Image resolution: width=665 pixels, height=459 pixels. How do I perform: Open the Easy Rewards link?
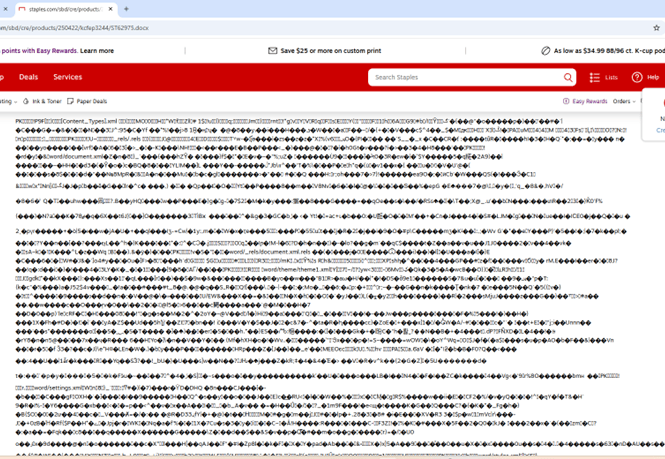(590, 101)
